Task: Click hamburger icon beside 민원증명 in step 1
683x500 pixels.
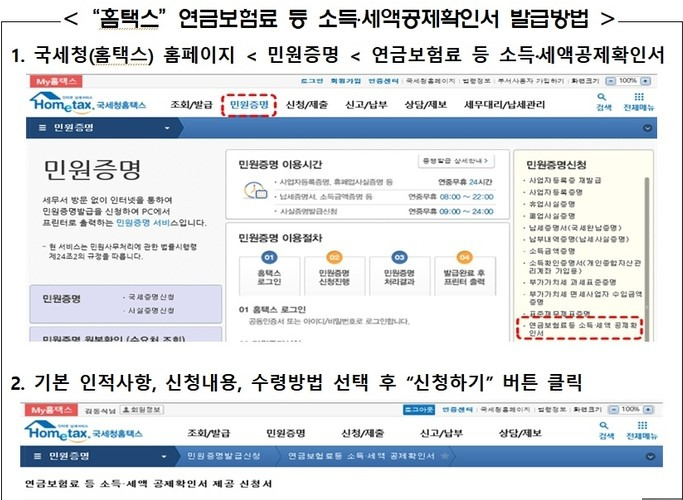Action: (42, 128)
